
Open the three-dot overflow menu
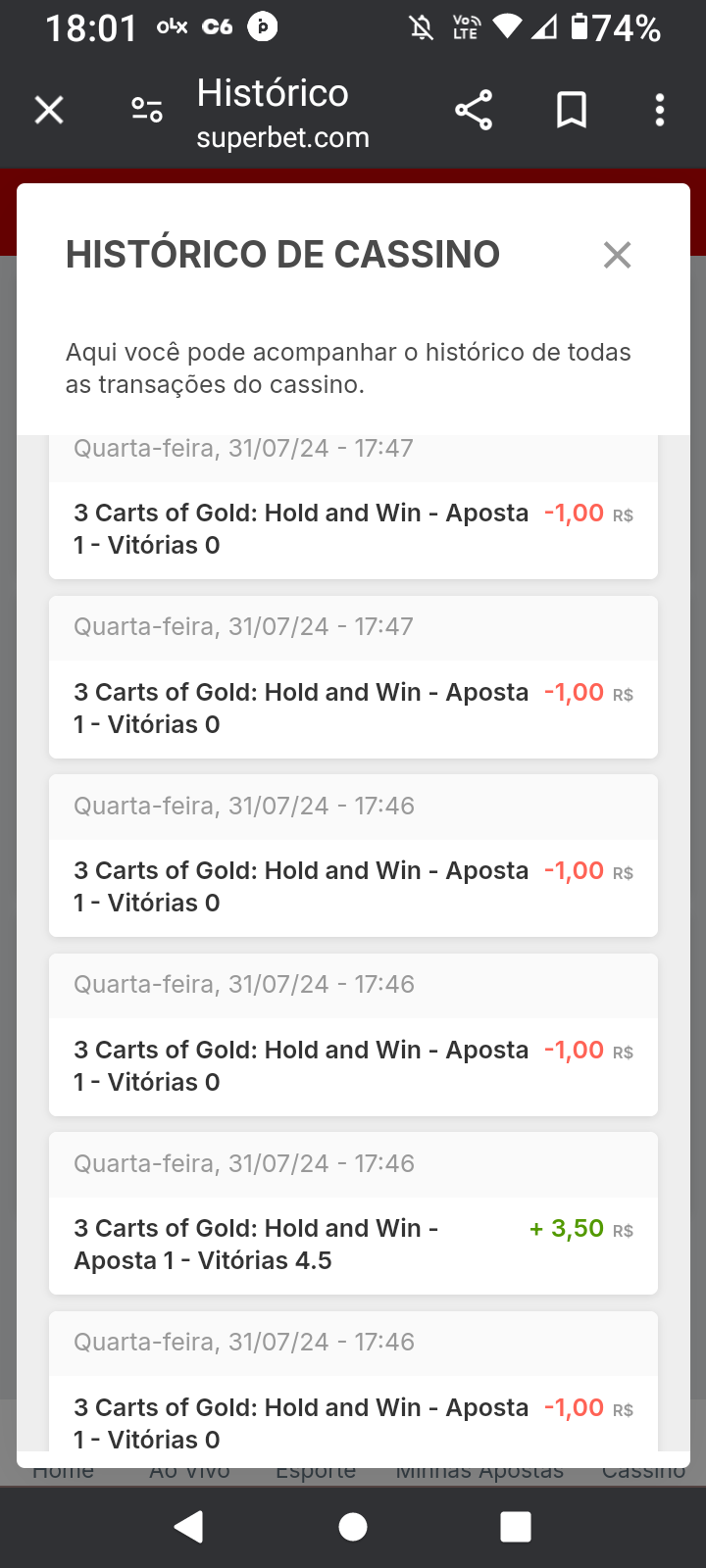click(x=660, y=110)
